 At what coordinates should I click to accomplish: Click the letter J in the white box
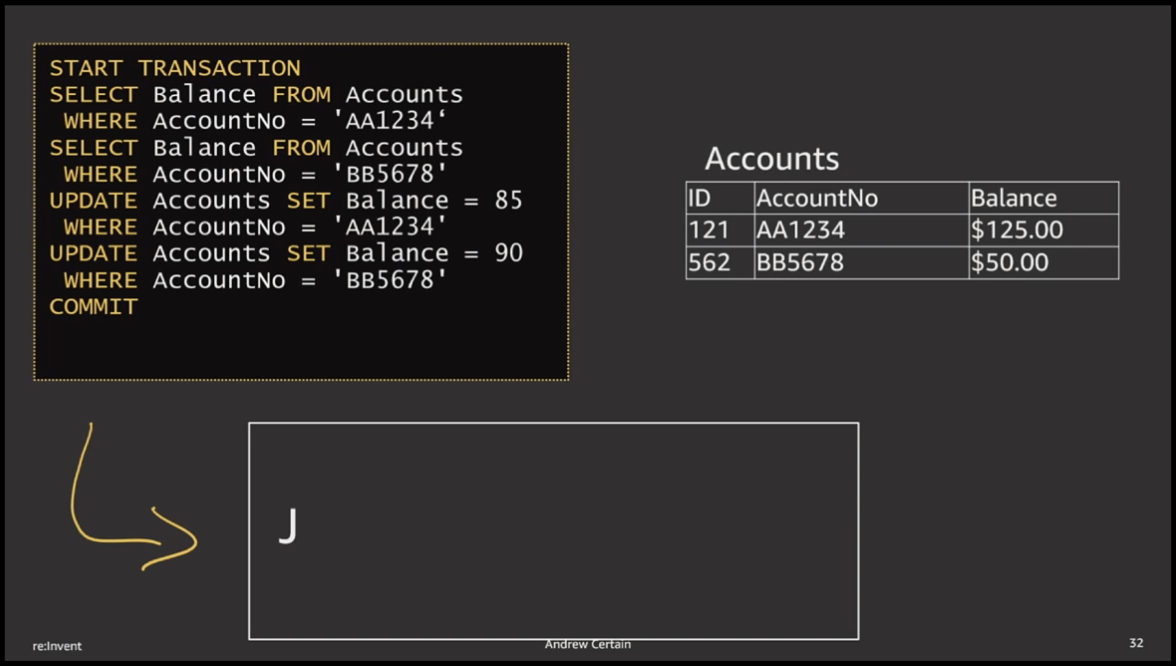click(x=288, y=526)
